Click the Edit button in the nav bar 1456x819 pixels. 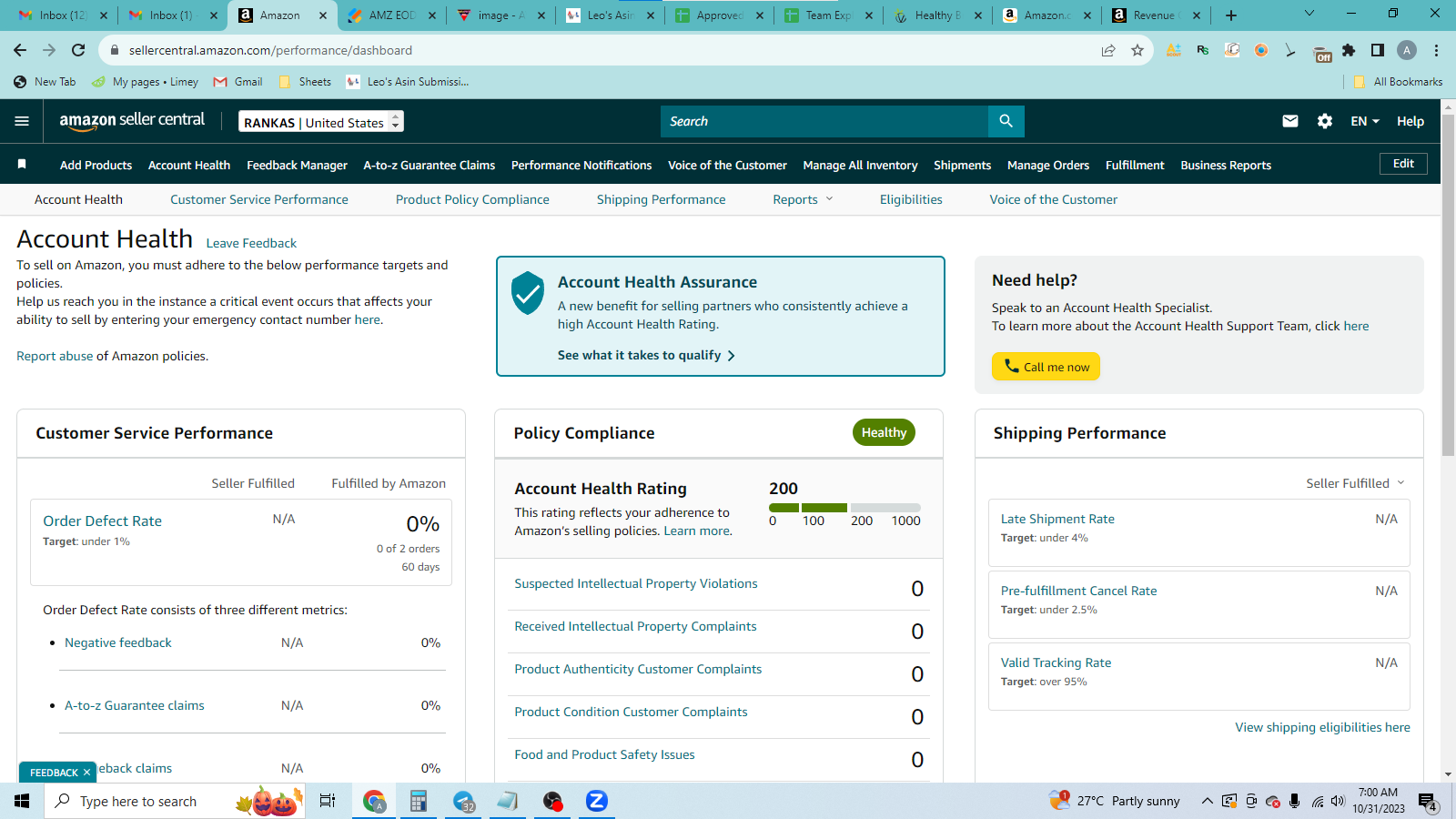point(1403,164)
